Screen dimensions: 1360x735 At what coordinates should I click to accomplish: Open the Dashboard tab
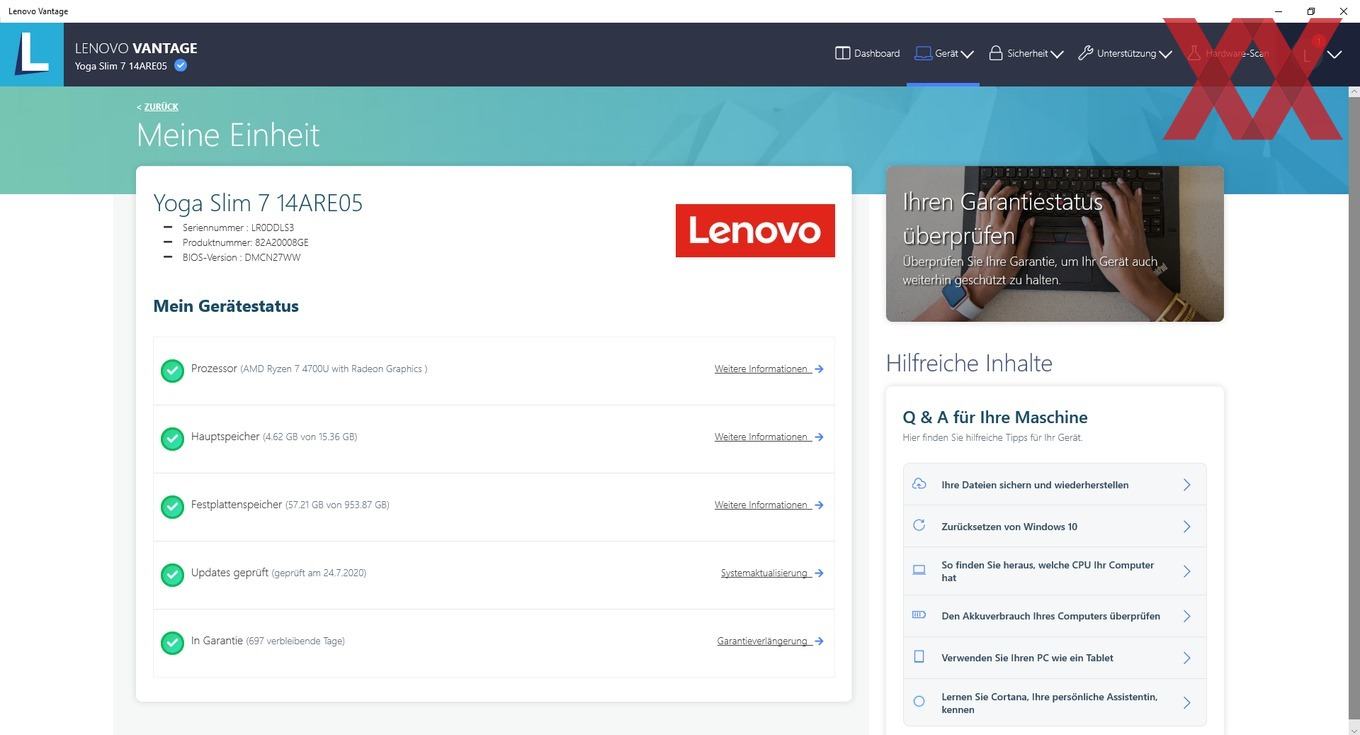[x=867, y=54]
